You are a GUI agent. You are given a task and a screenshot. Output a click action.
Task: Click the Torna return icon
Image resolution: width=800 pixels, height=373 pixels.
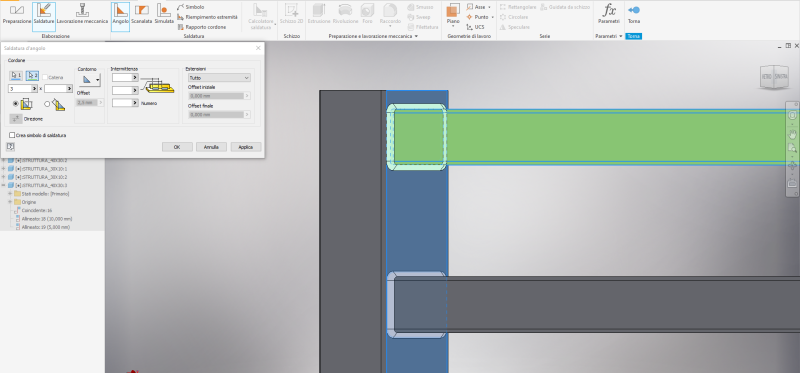(634, 14)
